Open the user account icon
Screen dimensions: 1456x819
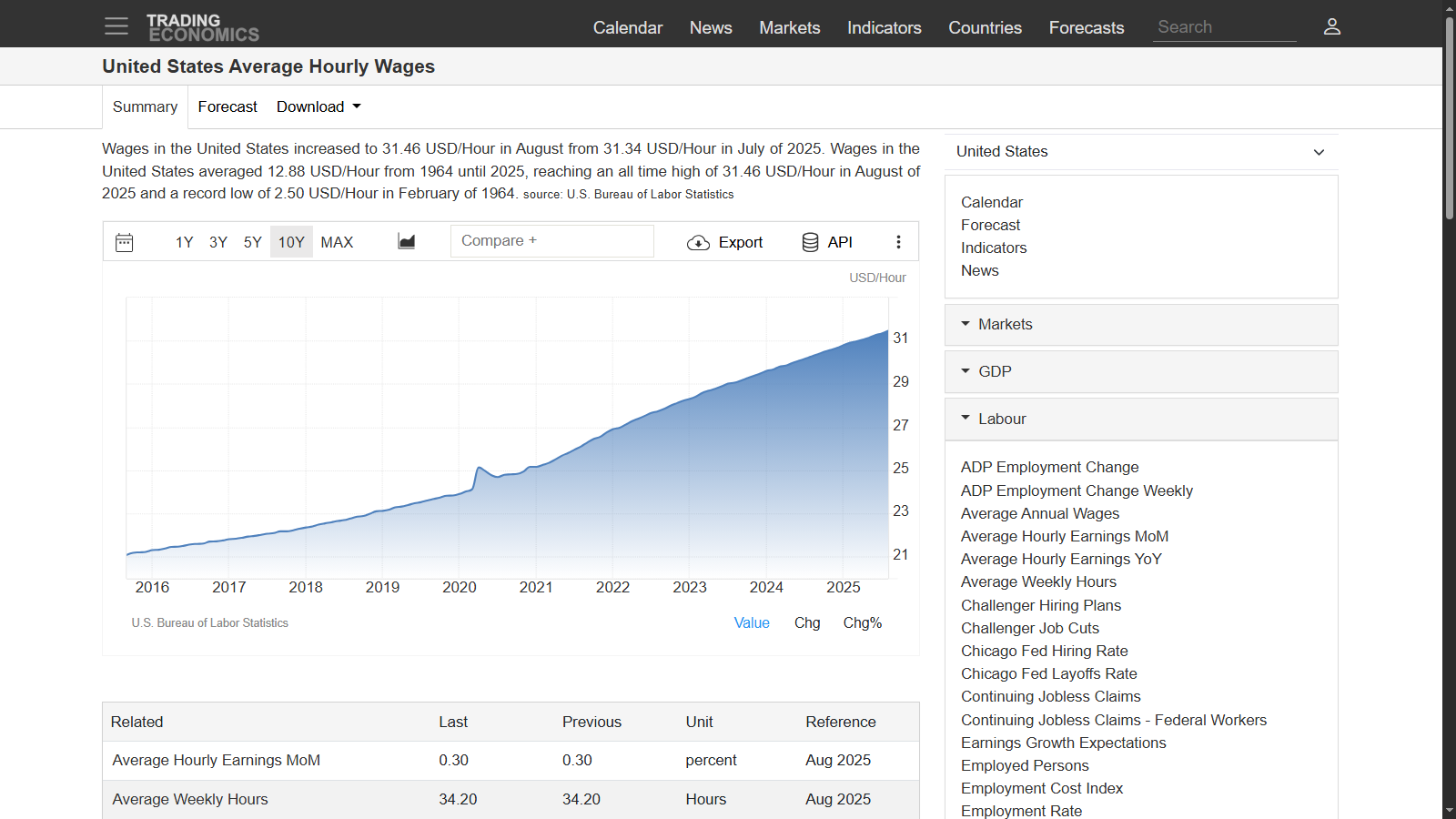point(1332,26)
